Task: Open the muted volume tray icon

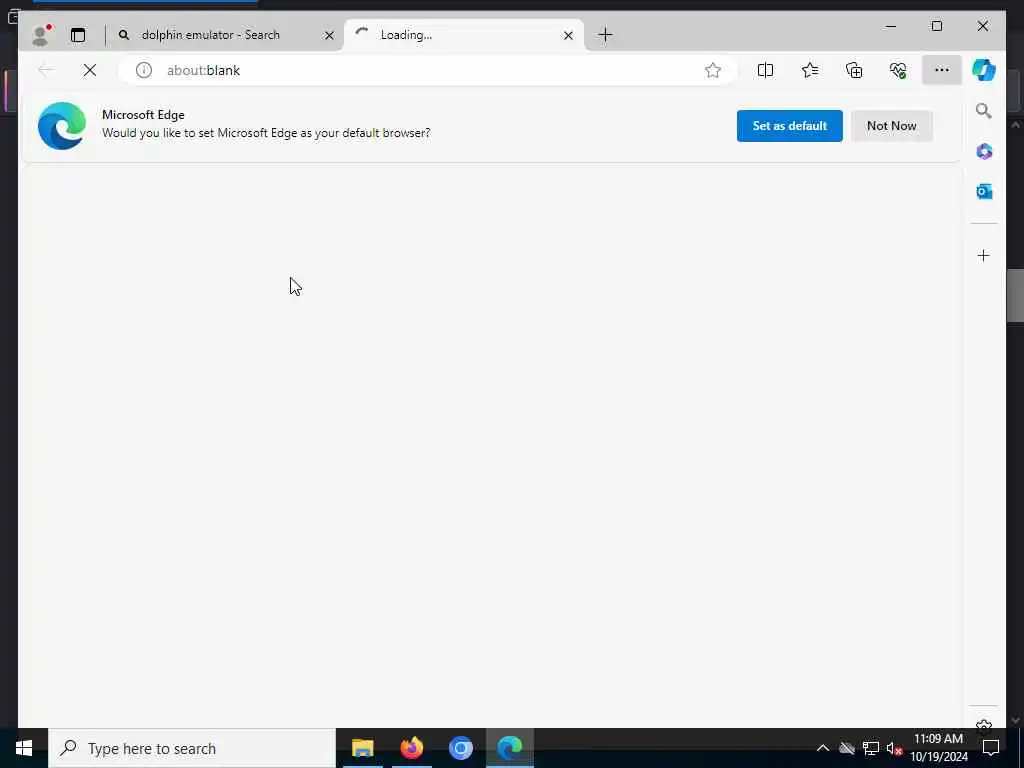Action: tap(894, 748)
